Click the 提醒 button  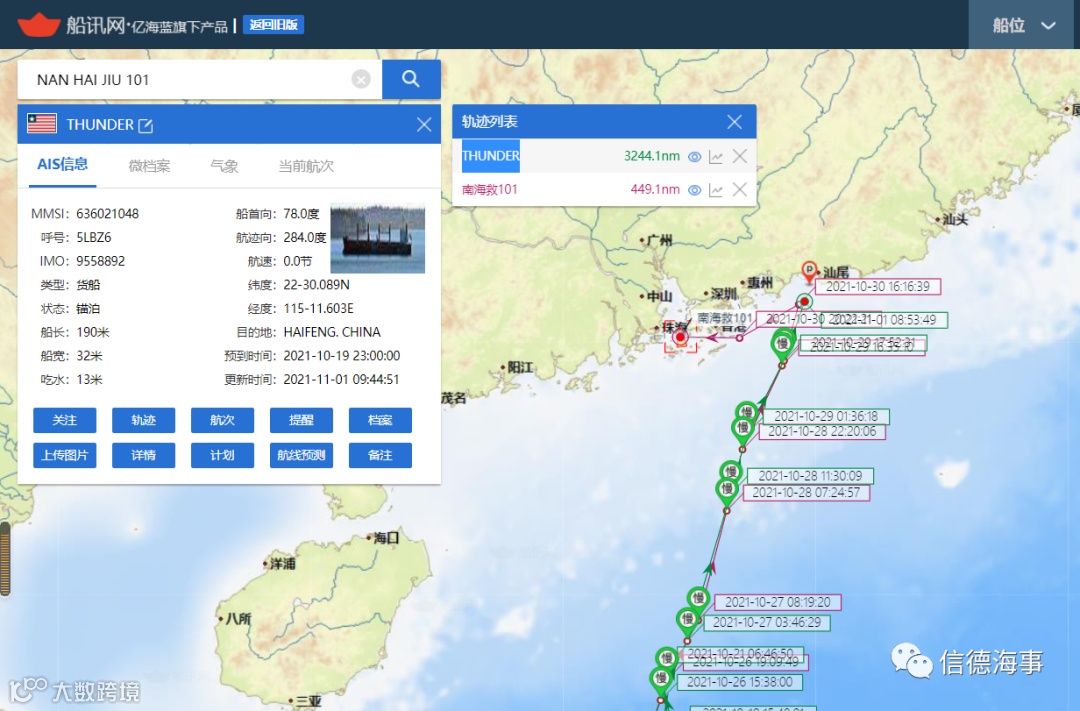[x=302, y=420]
